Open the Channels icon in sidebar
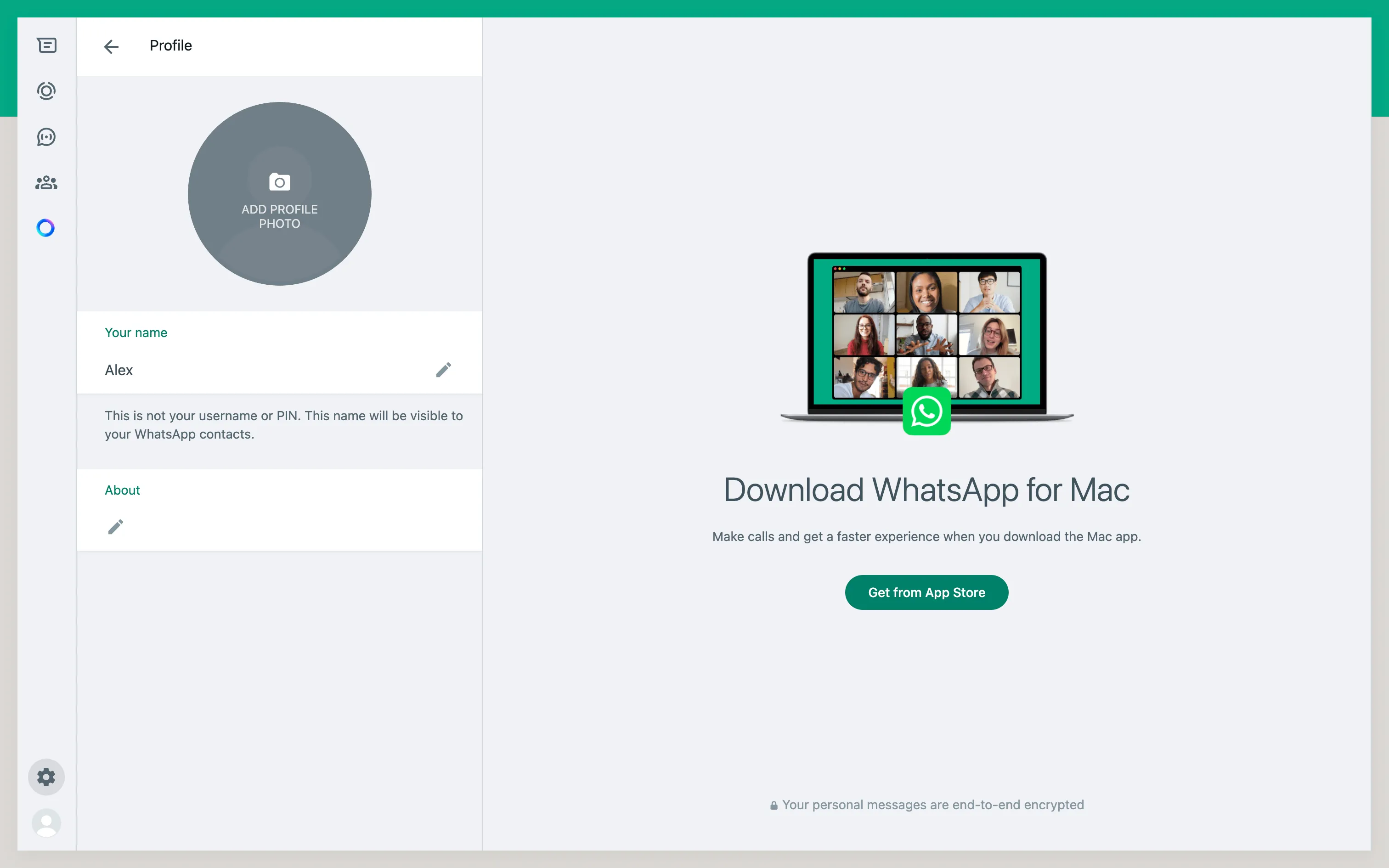Screen dimensions: 1389x868 click(46, 137)
